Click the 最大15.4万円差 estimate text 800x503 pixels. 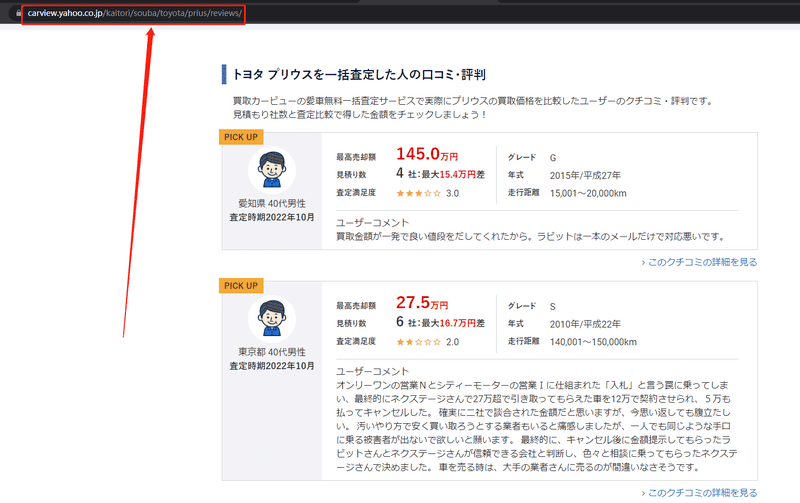(x=453, y=174)
